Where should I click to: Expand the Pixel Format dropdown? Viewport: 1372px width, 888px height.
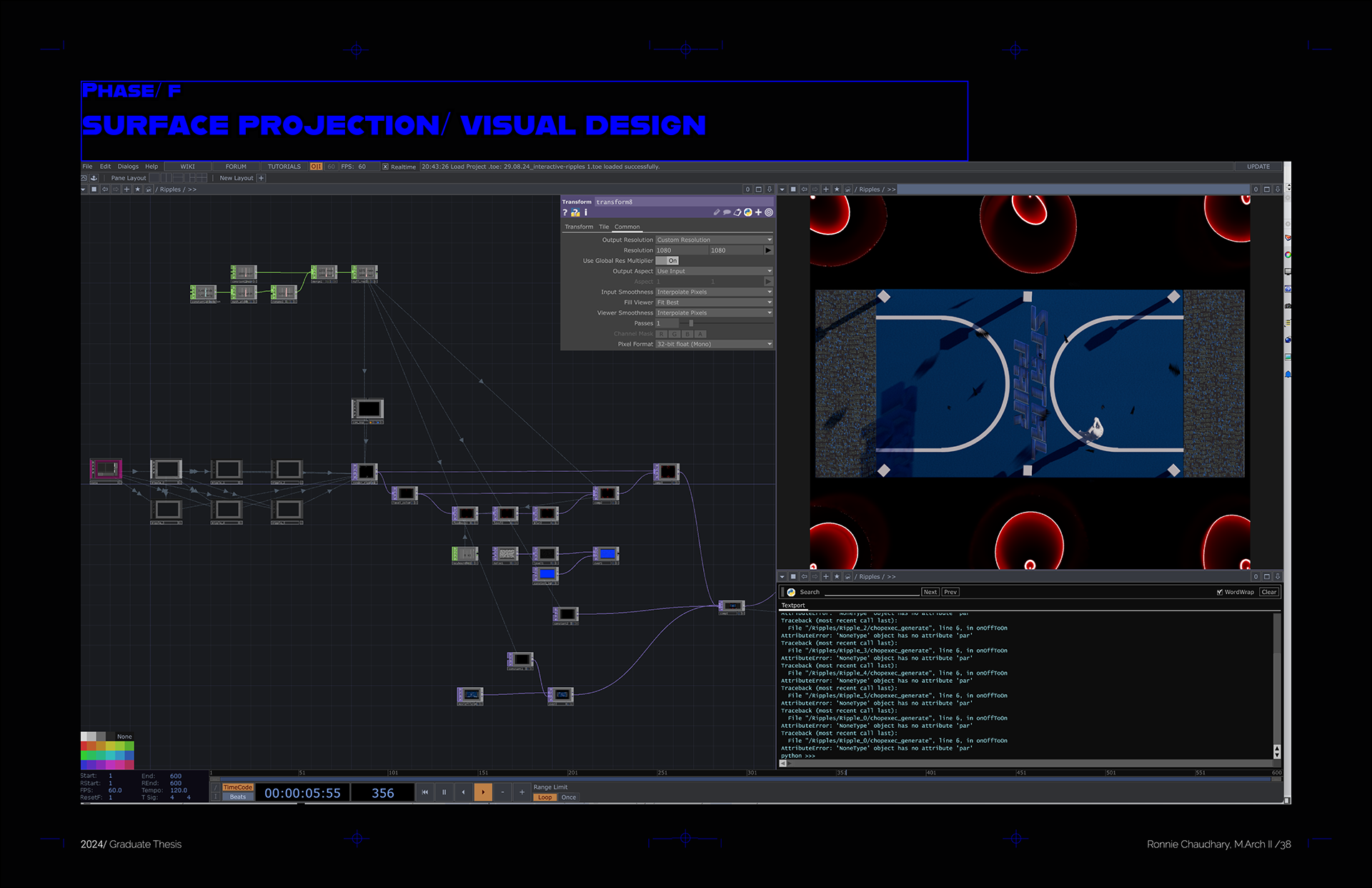714,345
